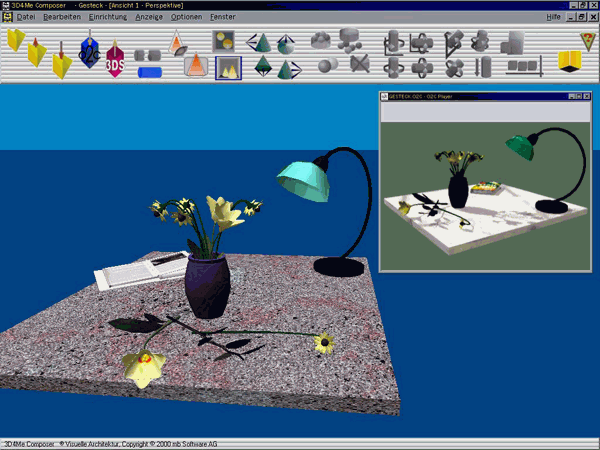Image resolution: width=600 pixels, height=450 pixels.
Task: Click the 3DS import icon
Action: tap(115, 60)
